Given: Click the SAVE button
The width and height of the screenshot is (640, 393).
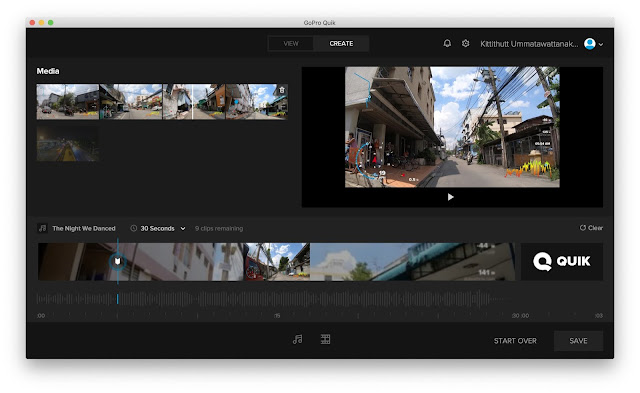Looking at the screenshot, I should click(578, 341).
